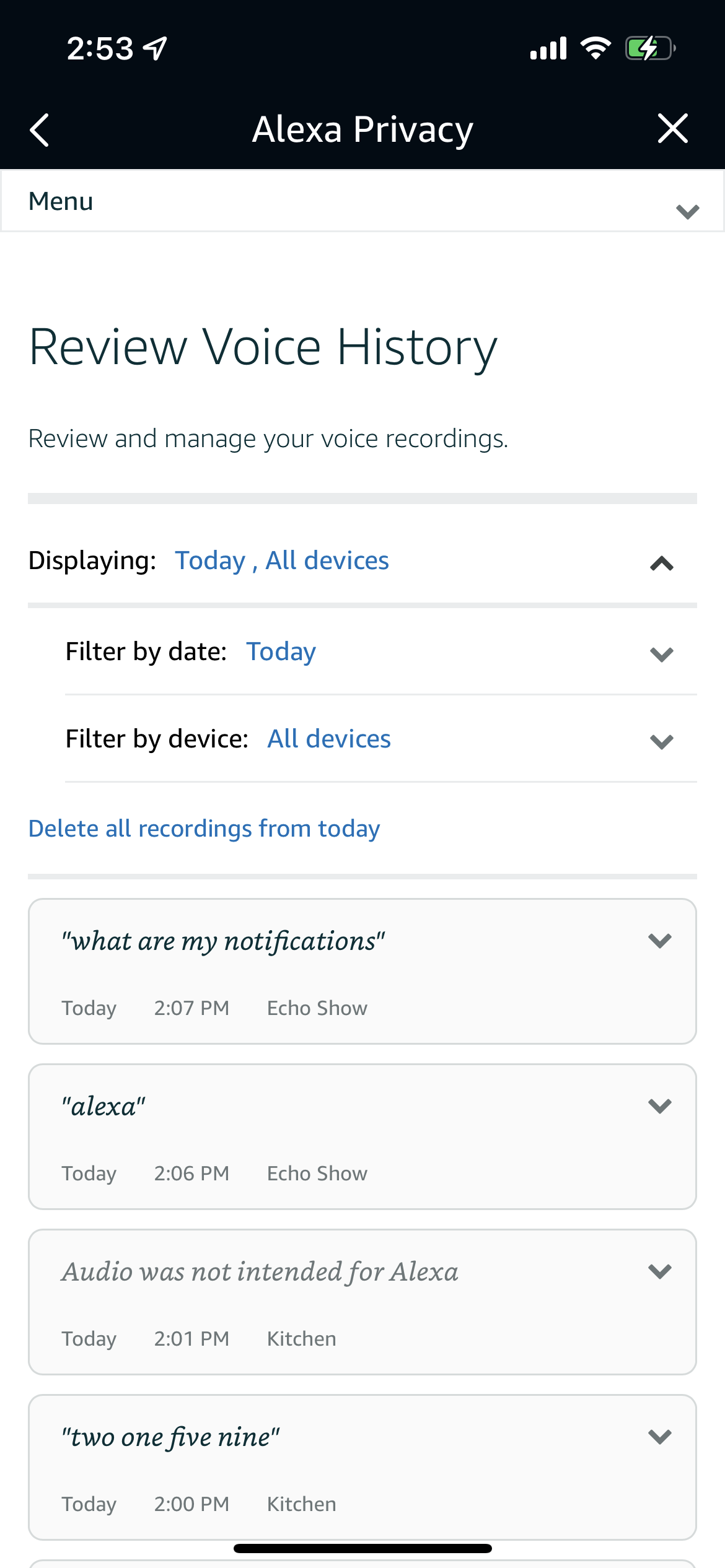Close the Alexa Privacy page
This screenshot has width=725, height=1568.
(x=672, y=129)
